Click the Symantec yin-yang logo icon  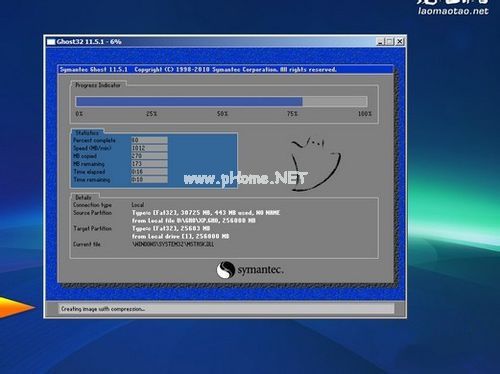tap(226, 270)
